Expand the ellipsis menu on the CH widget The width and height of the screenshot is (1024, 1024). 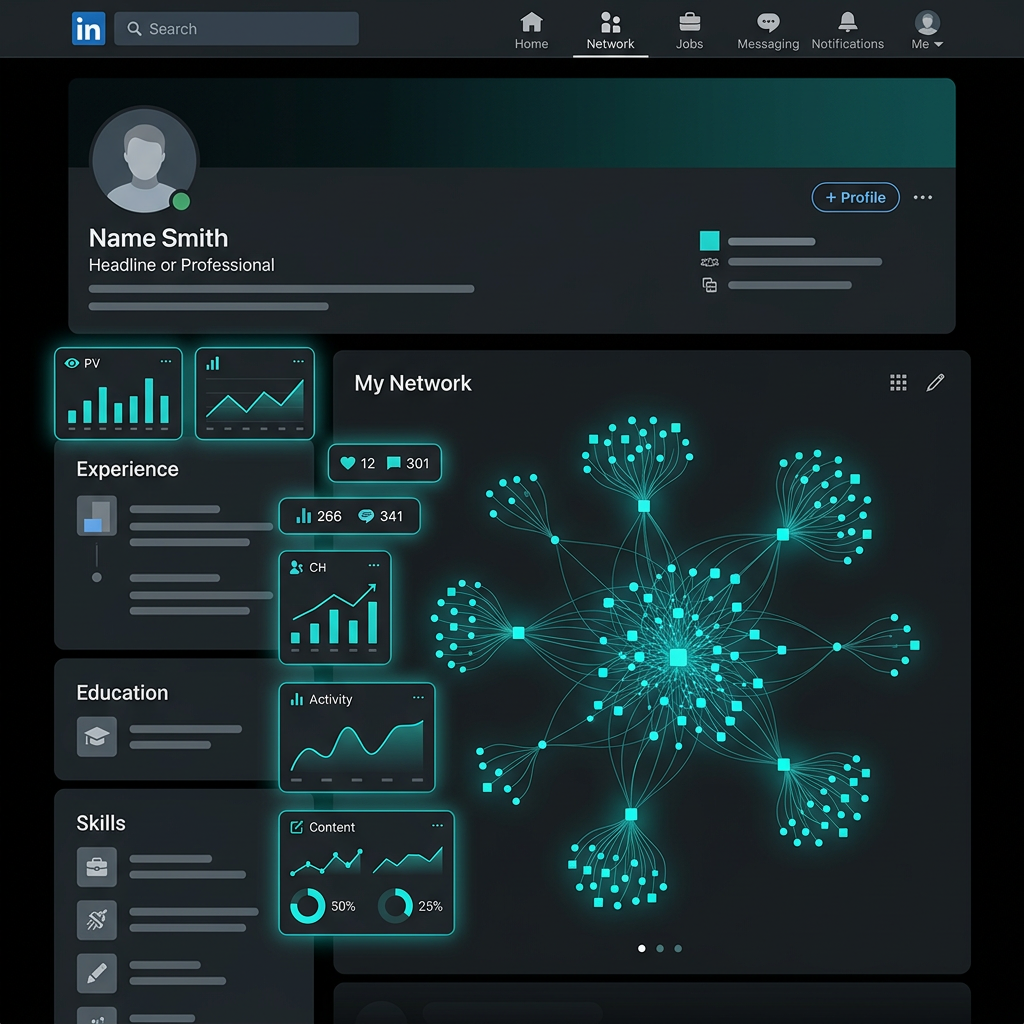[x=375, y=567]
